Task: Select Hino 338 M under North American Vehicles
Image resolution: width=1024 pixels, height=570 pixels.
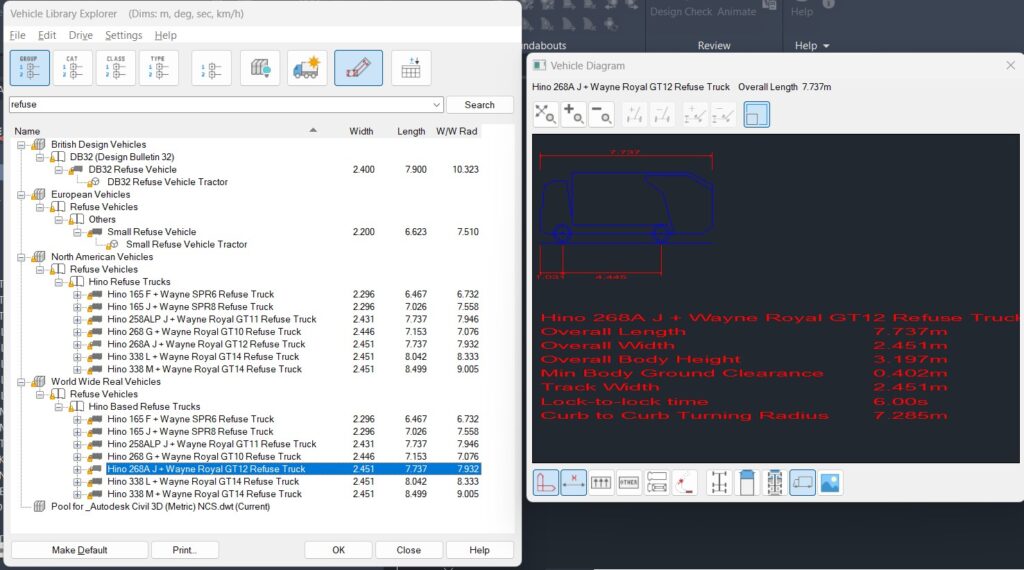Action: click(204, 370)
